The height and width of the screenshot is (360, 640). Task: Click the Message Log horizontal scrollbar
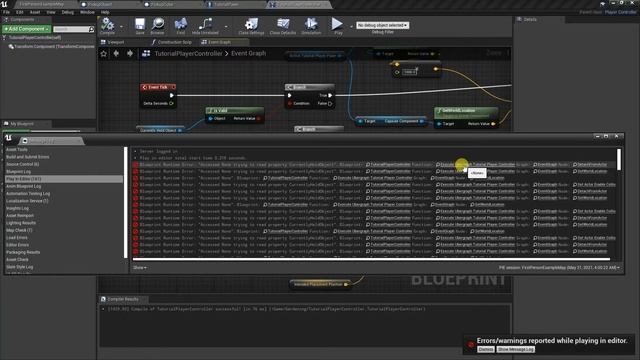pos(371,259)
